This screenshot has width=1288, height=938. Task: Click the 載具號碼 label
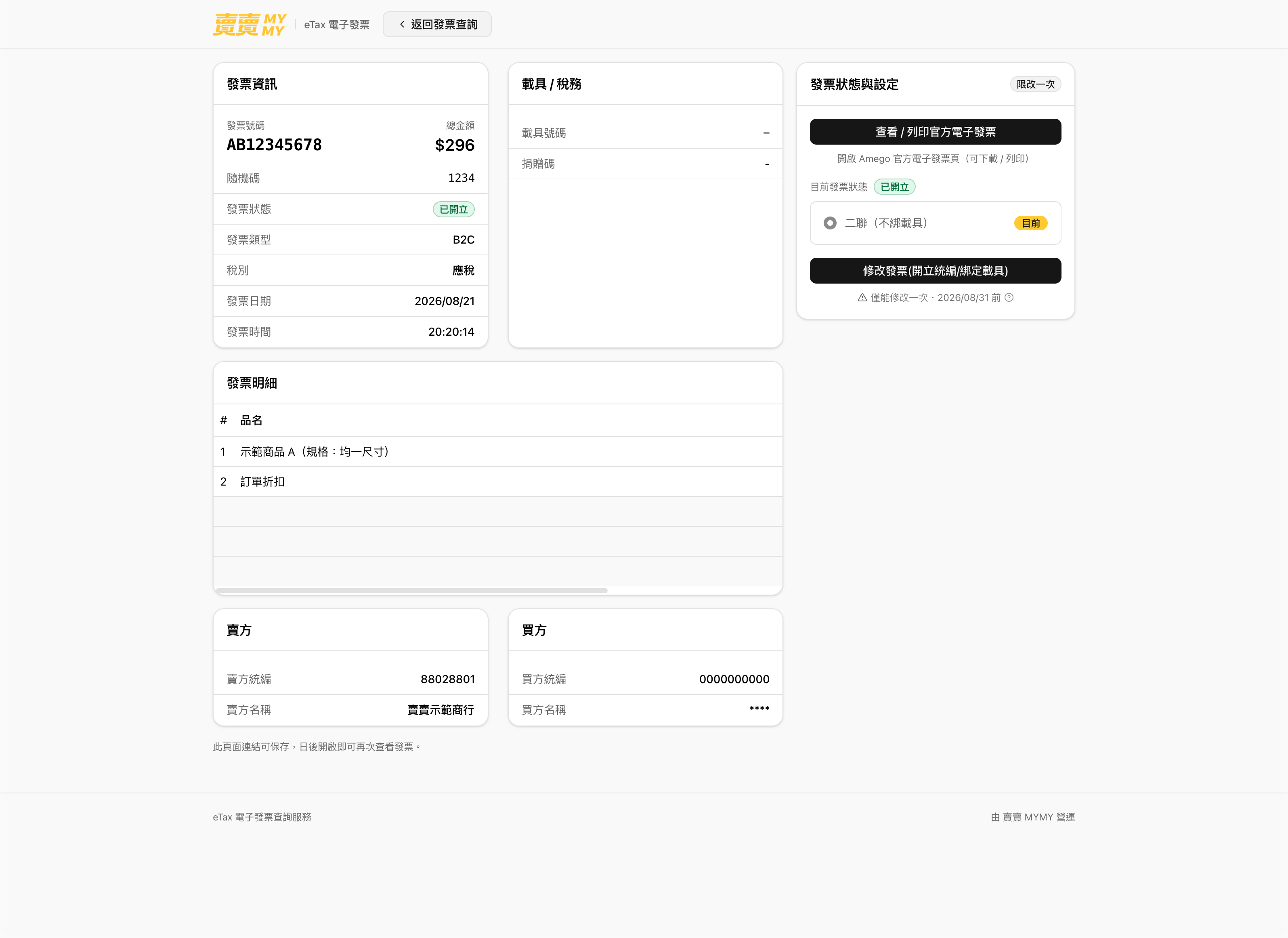tap(544, 133)
